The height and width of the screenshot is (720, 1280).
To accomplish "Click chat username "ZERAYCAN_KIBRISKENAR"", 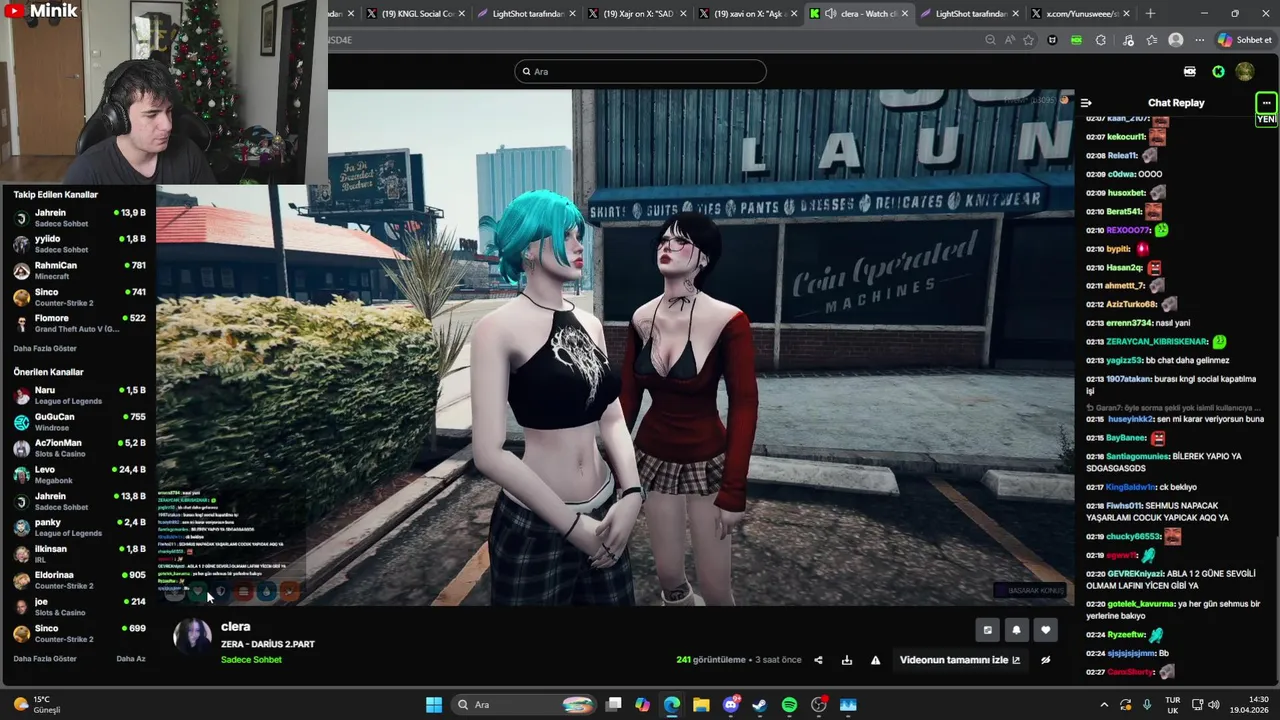I will point(1157,342).
